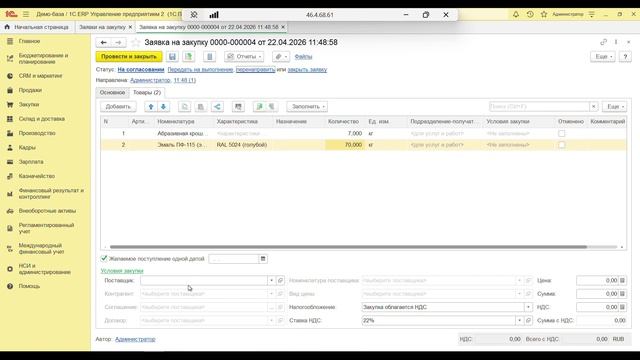Click the Автор Администратор link

(x=135, y=339)
